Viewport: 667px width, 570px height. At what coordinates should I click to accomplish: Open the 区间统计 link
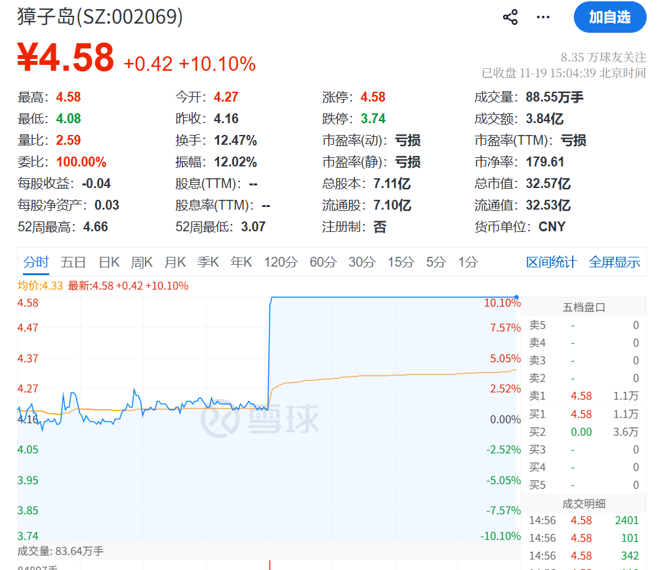coord(551,262)
